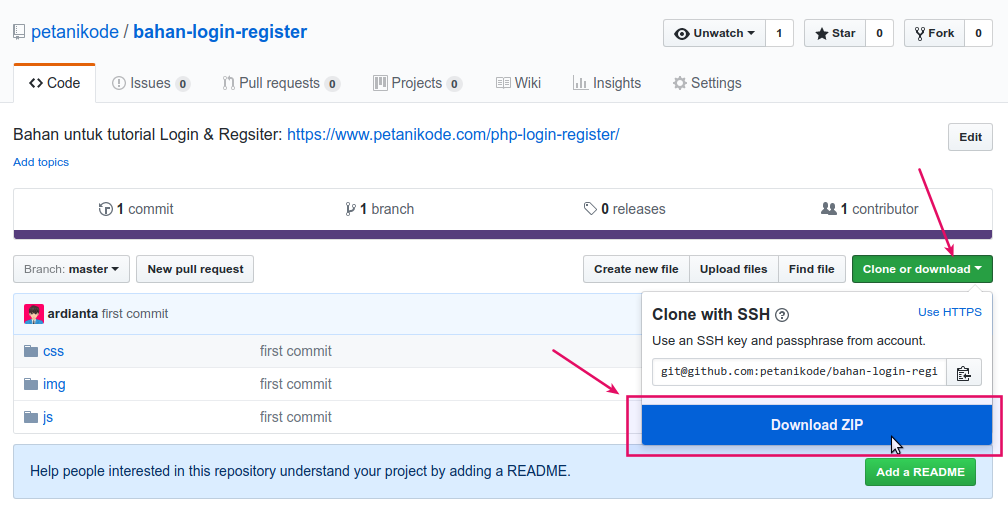The height and width of the screenshot is (527, 1008).
Task: Open the Unwatch dropdown
Action: coord(714,33)
